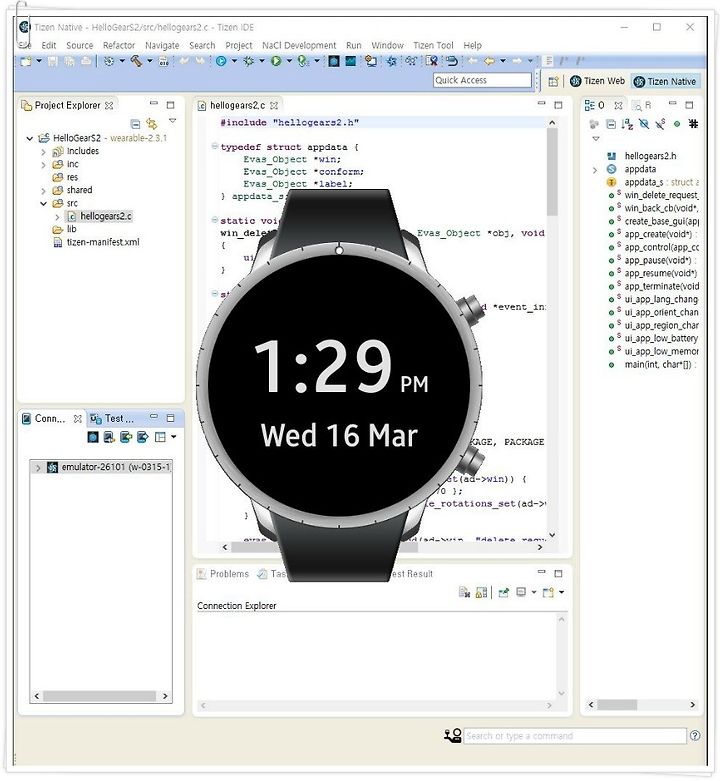Click the Open Perspective icon
The image size is (720, 781).
point(553,82)
